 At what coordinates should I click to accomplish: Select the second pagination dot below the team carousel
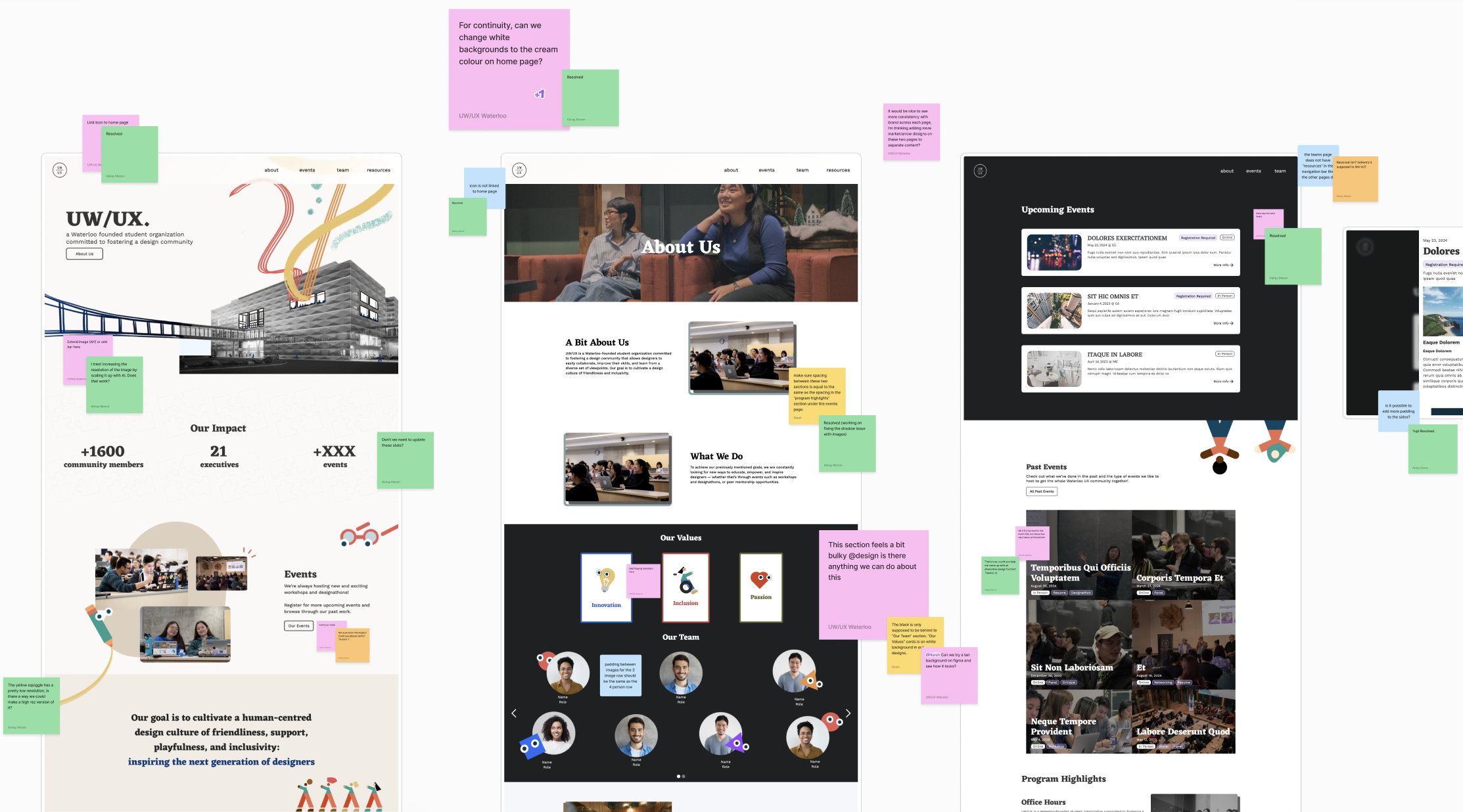[x=684, y=776]
